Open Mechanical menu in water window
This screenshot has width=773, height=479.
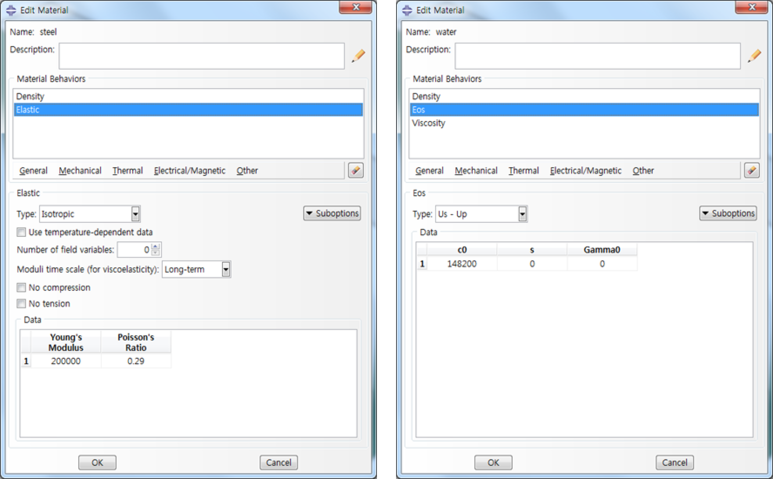pos(476,171)
